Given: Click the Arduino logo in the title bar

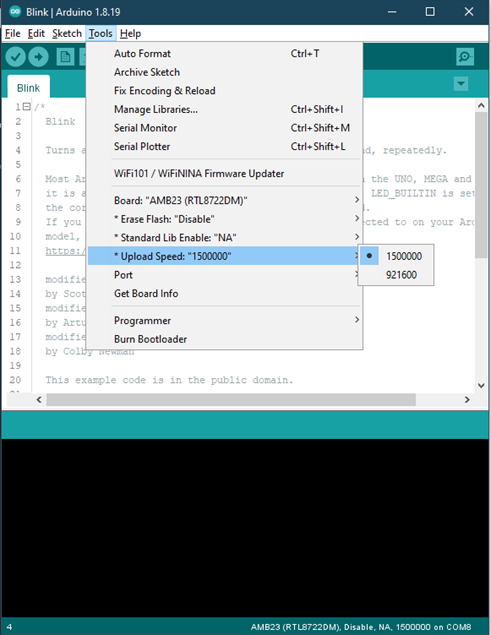Looking at the screenshot, I should (x=15, y=12).
